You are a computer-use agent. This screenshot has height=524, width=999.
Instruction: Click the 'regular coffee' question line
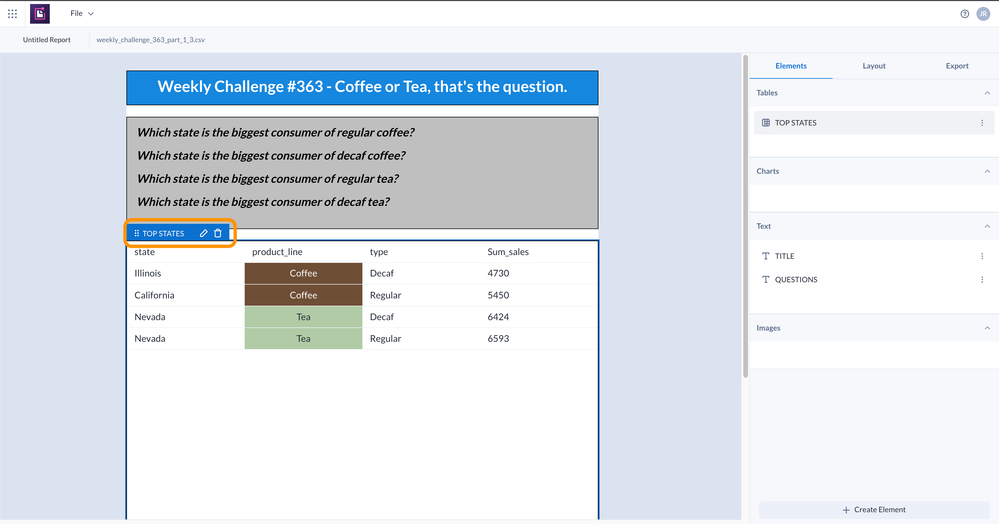[x=275, y=133]
